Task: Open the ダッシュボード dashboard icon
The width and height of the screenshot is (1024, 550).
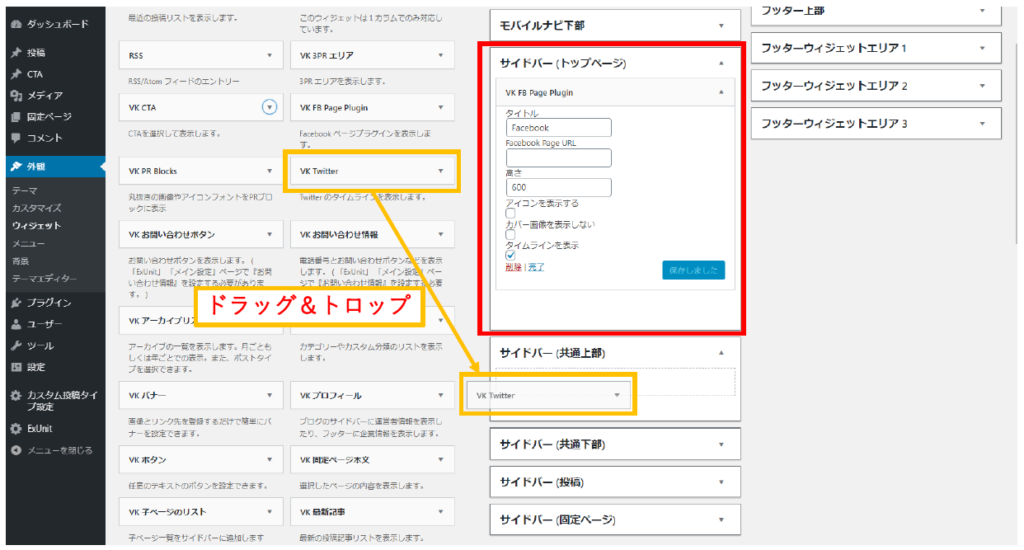Action: pyautogui.click(x=16, y=24)
